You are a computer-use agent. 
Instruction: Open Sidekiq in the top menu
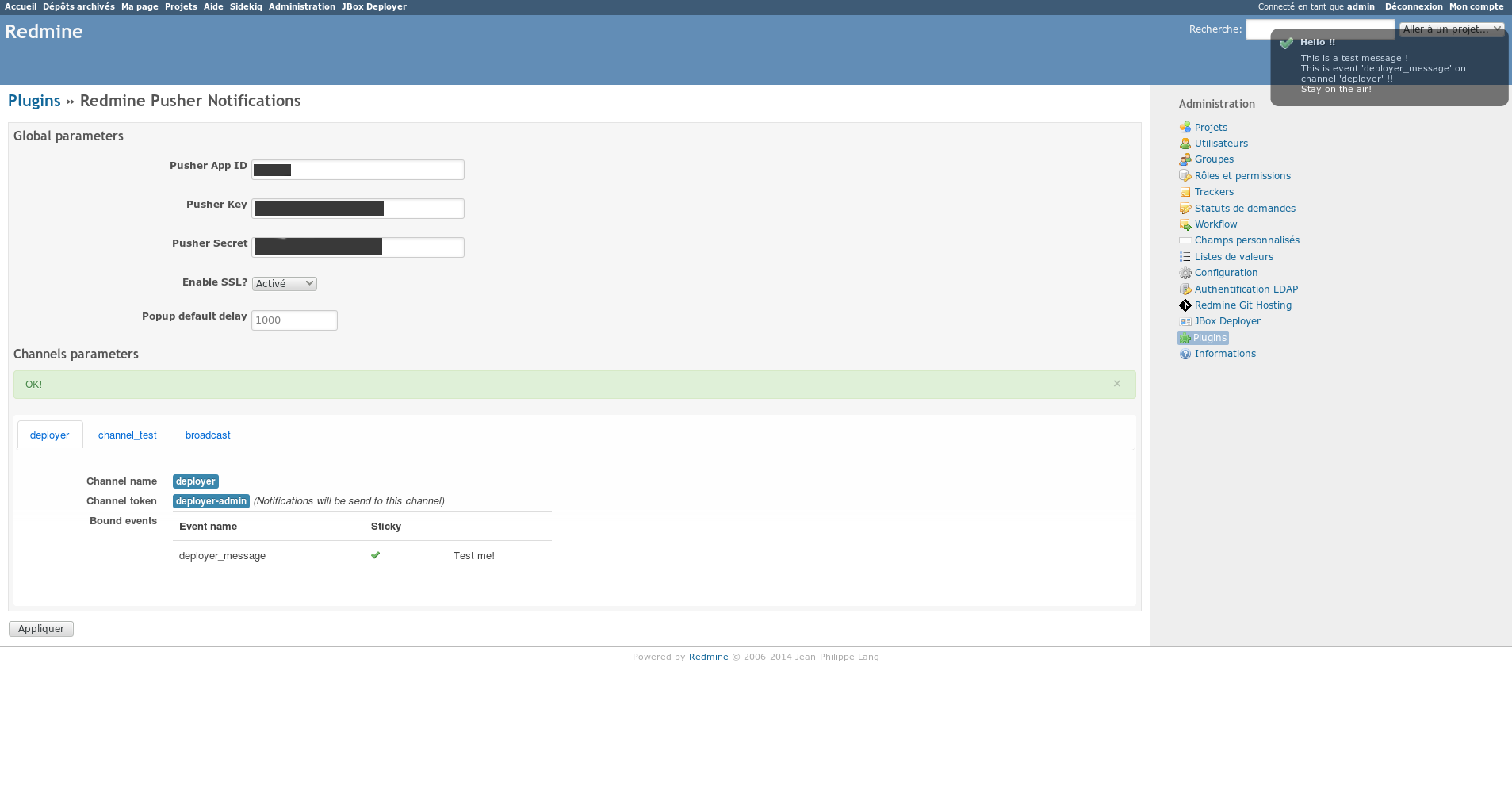(x=246, y=6)
